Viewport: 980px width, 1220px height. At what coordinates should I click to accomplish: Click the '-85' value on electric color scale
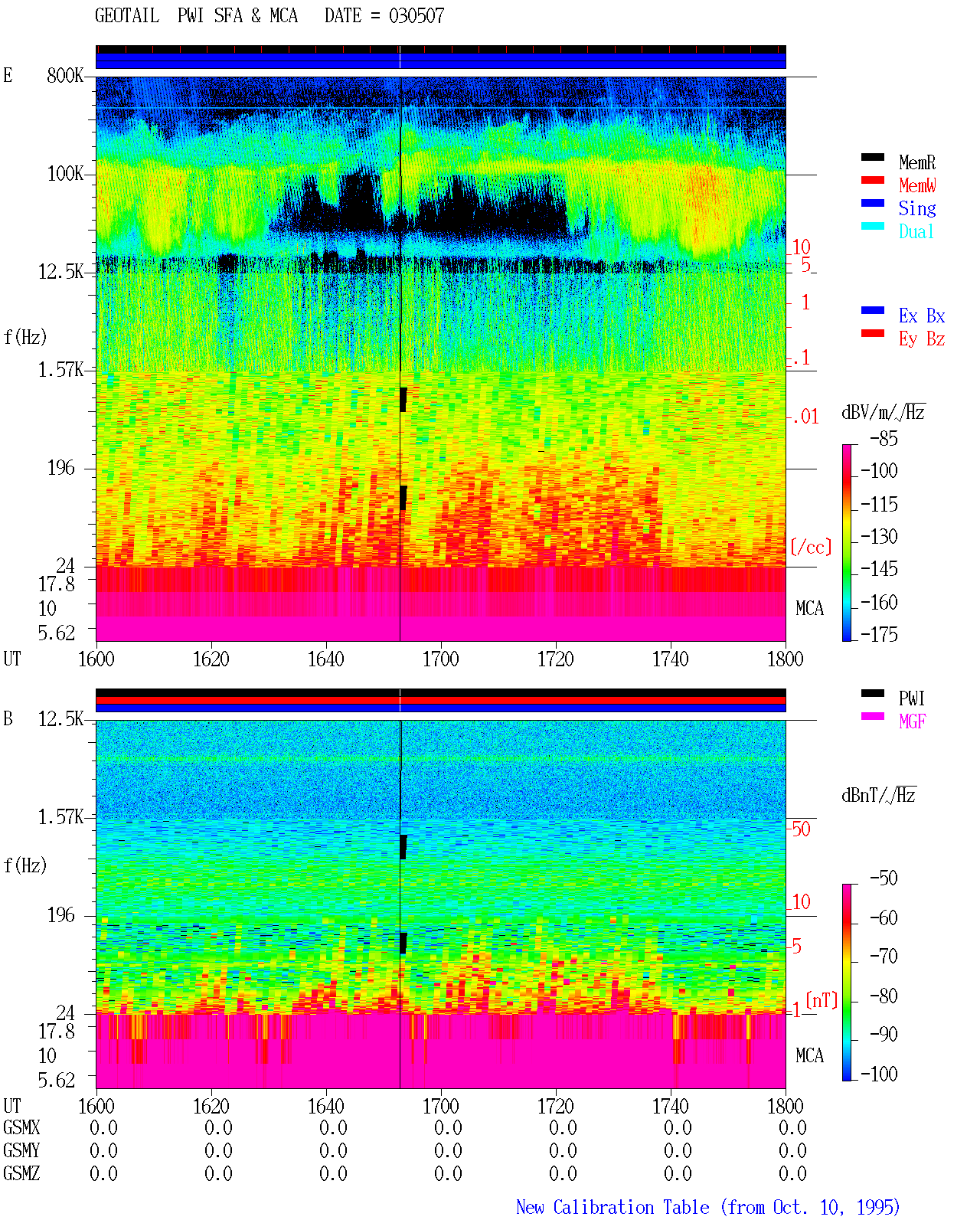click(884, 439)
